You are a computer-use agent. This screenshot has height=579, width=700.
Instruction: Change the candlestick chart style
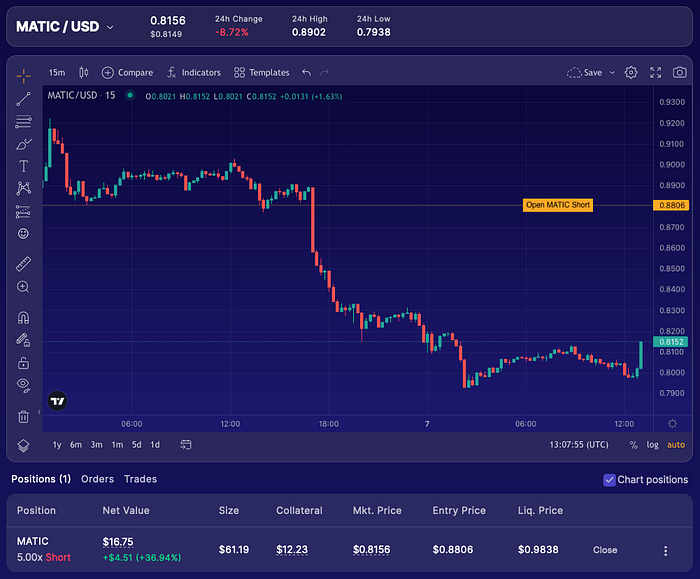click(83, 72)
